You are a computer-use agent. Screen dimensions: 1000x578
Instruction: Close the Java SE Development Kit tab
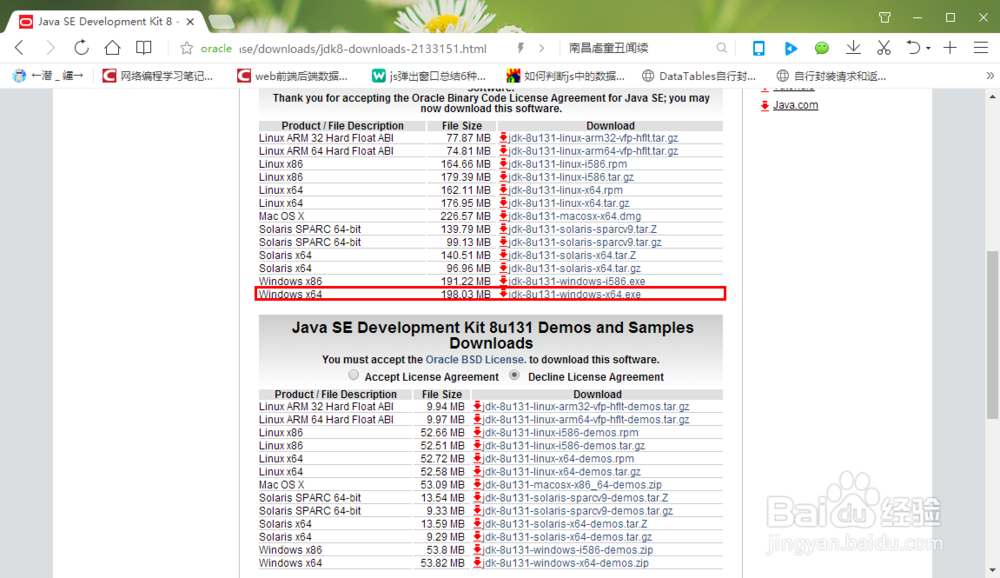coord(190,22)
